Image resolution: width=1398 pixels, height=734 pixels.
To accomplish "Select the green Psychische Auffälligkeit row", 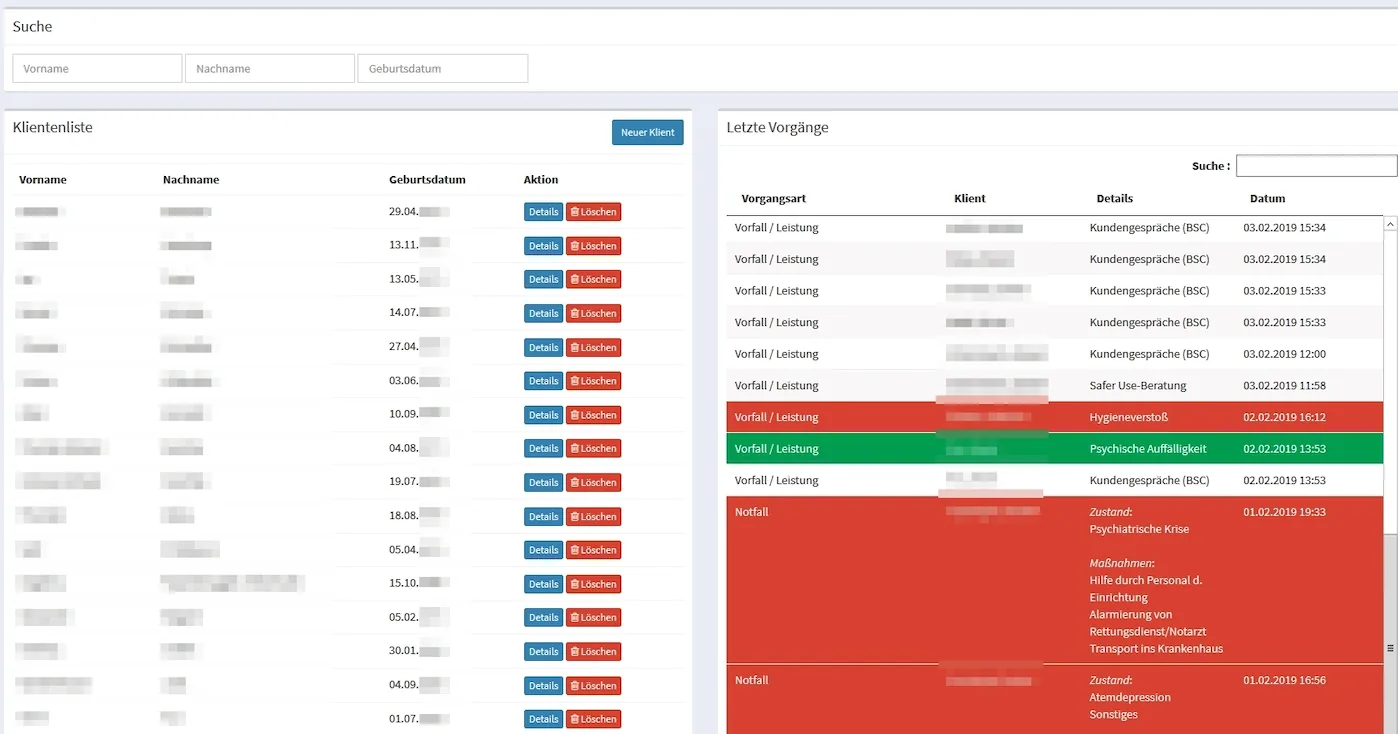I will [1054, 449].
